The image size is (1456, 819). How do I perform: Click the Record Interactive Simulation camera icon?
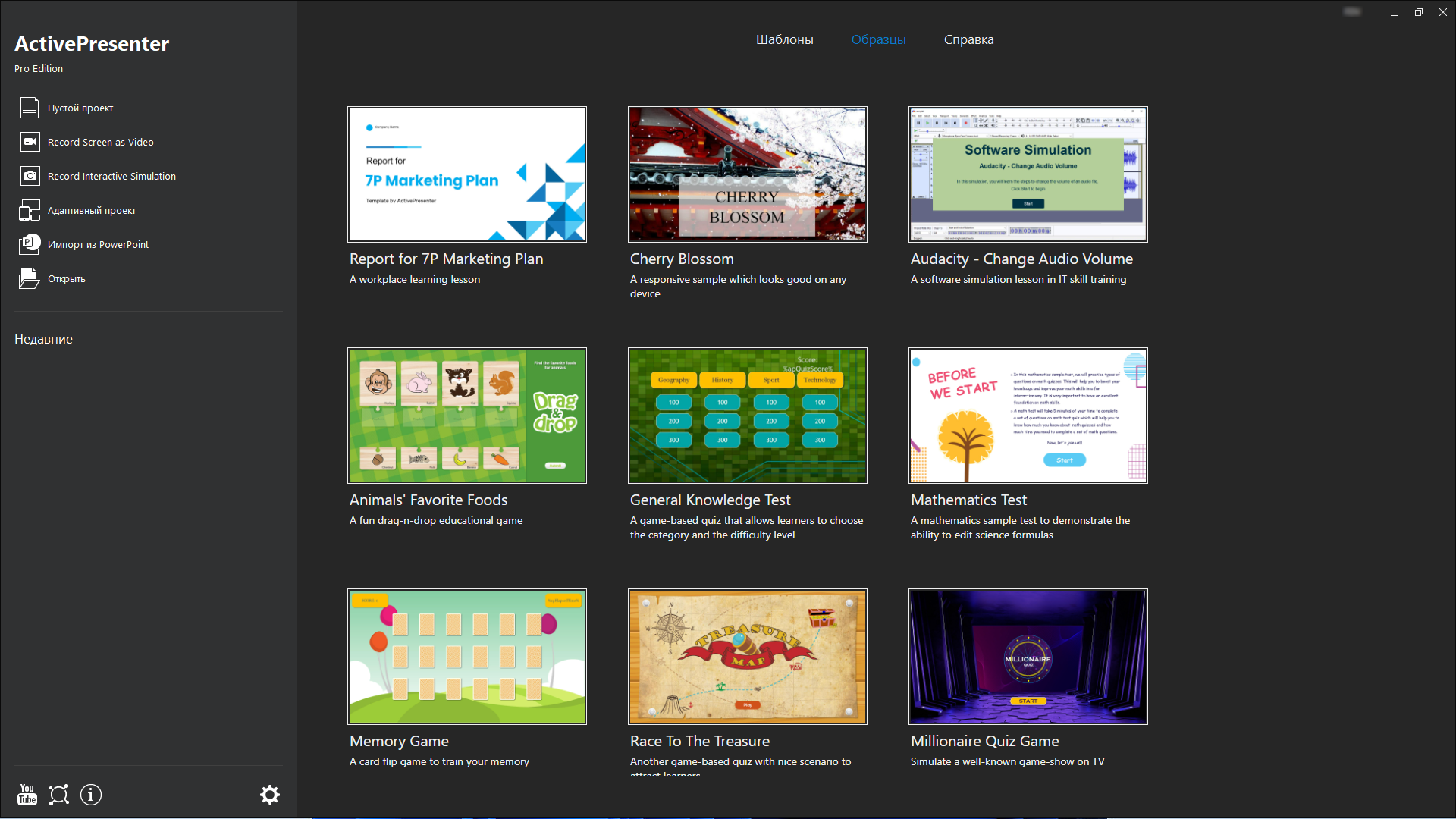(x=30, y=176)
